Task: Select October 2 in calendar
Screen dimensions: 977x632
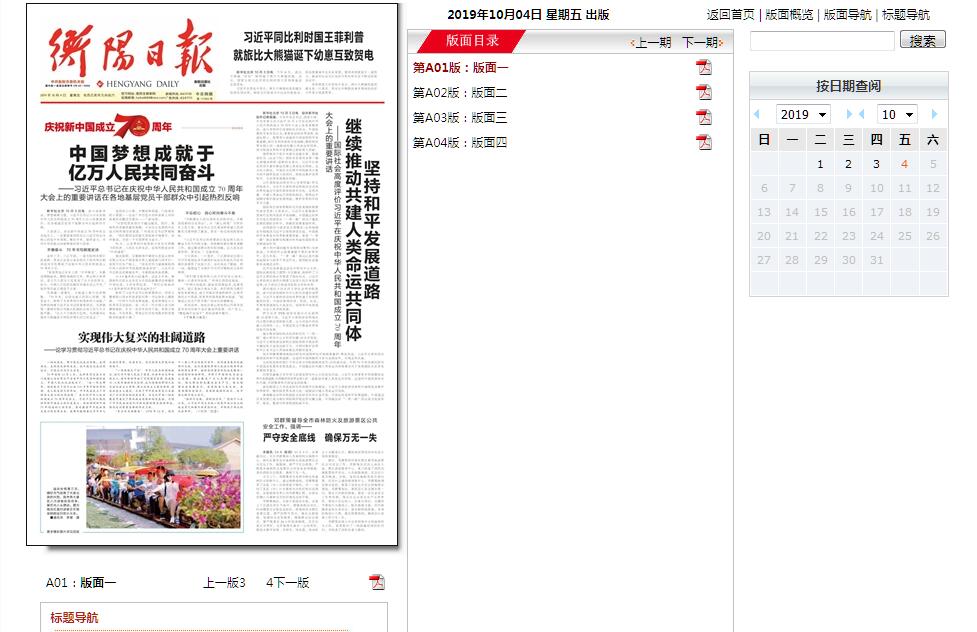Action: pyautogui.click(x=848, y=164)
